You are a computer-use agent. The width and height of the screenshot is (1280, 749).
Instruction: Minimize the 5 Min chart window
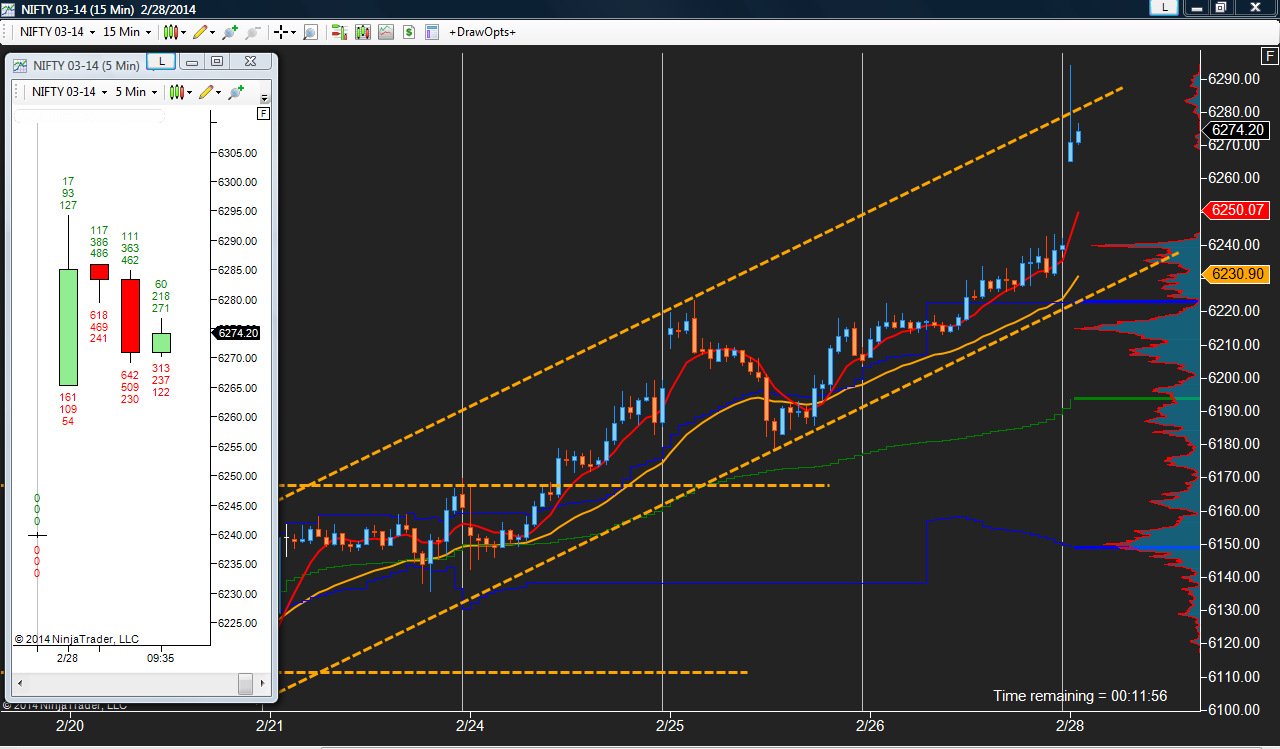pyautogui.click(x=192, y=61)
